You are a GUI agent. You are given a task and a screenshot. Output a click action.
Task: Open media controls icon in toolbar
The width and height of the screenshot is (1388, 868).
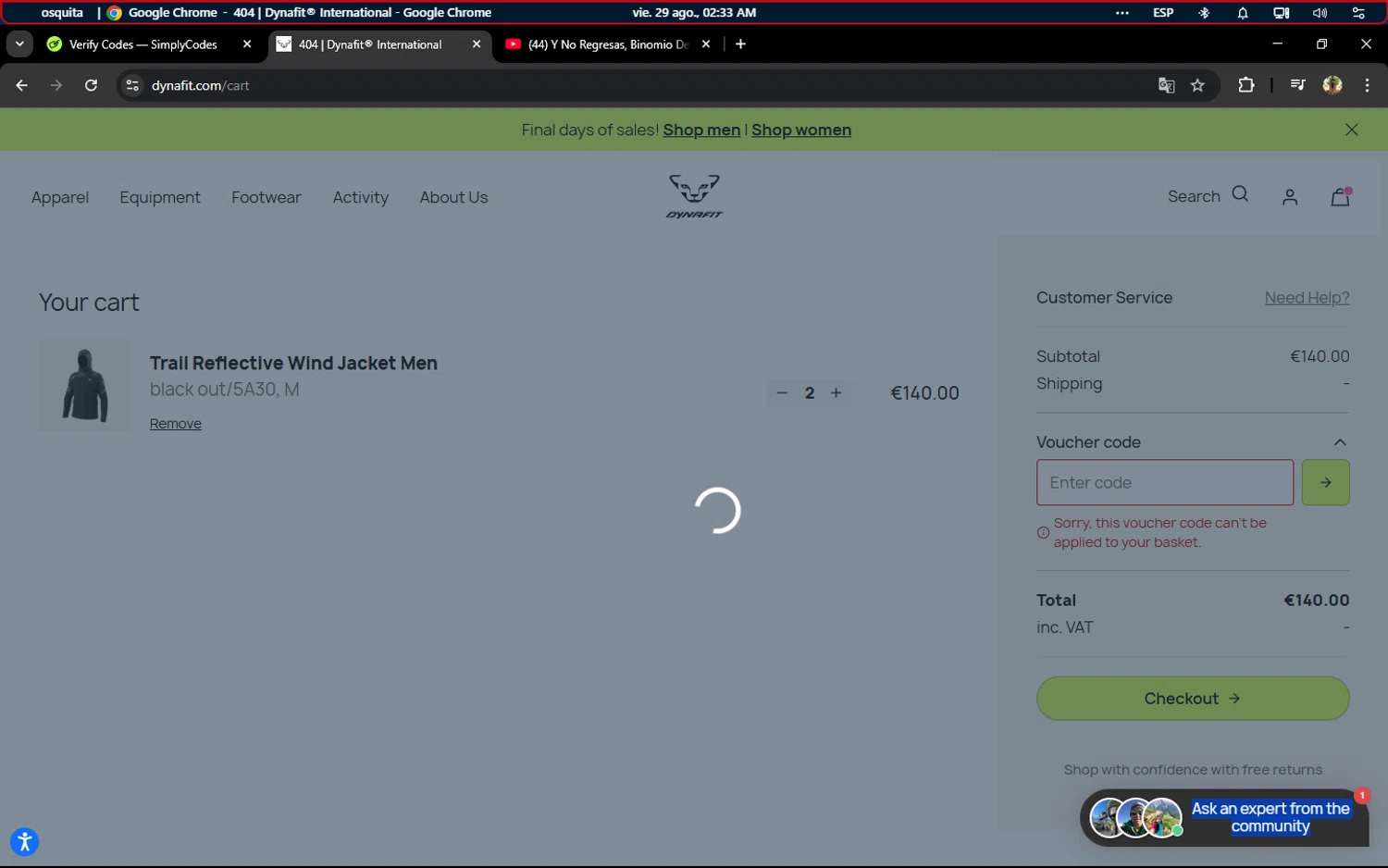(1297, 85)
